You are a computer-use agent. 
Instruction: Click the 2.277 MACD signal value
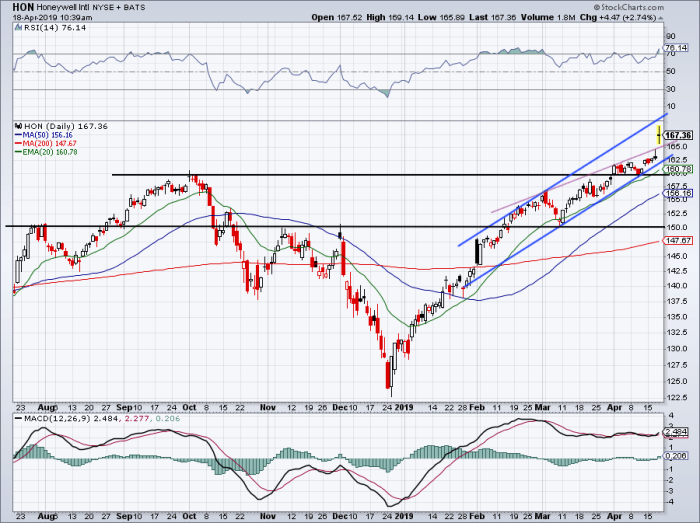tap(137, 419)
